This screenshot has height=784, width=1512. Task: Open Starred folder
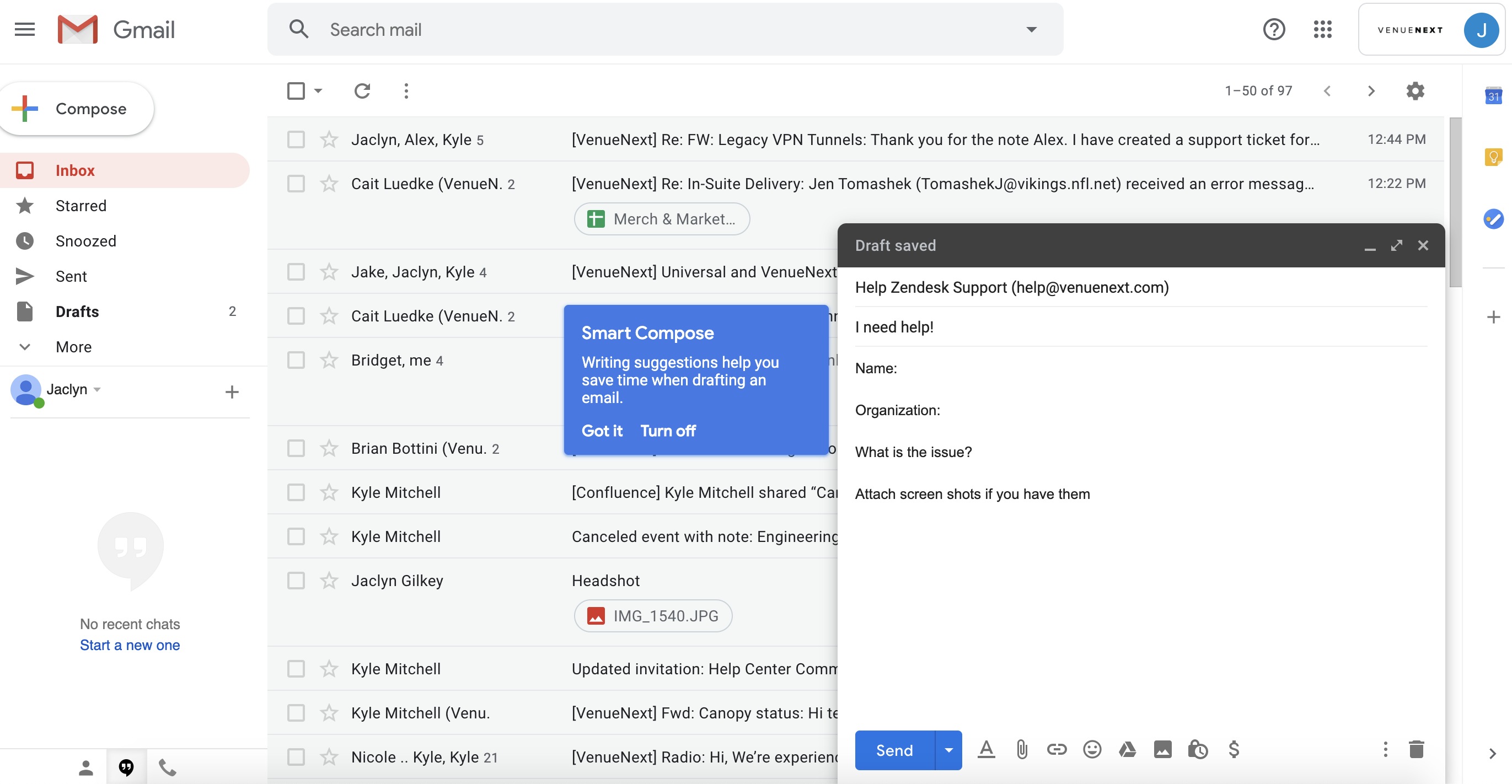click(x=125, y=206)
